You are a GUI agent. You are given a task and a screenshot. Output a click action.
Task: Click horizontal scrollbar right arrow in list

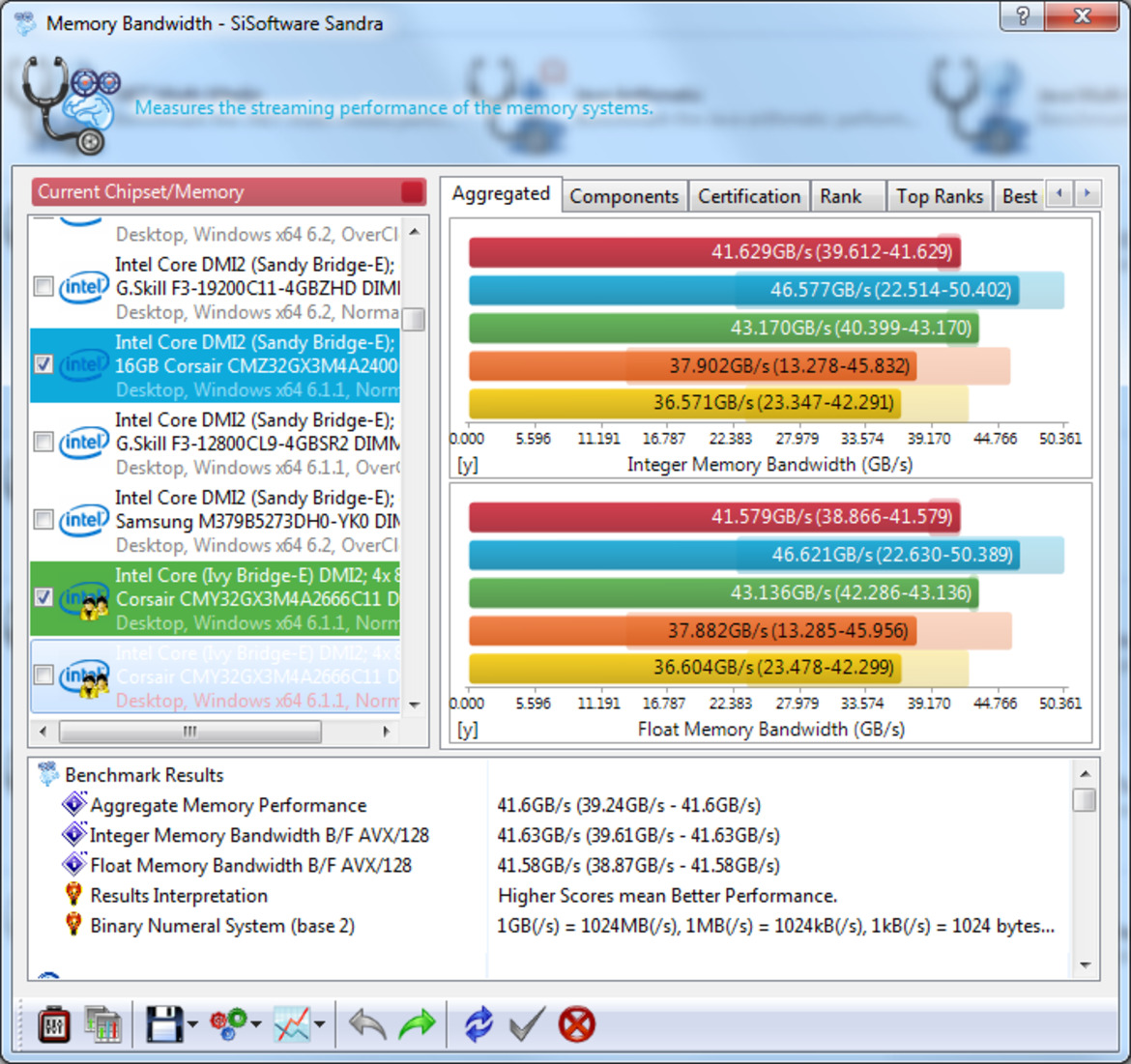coord(387,732)
